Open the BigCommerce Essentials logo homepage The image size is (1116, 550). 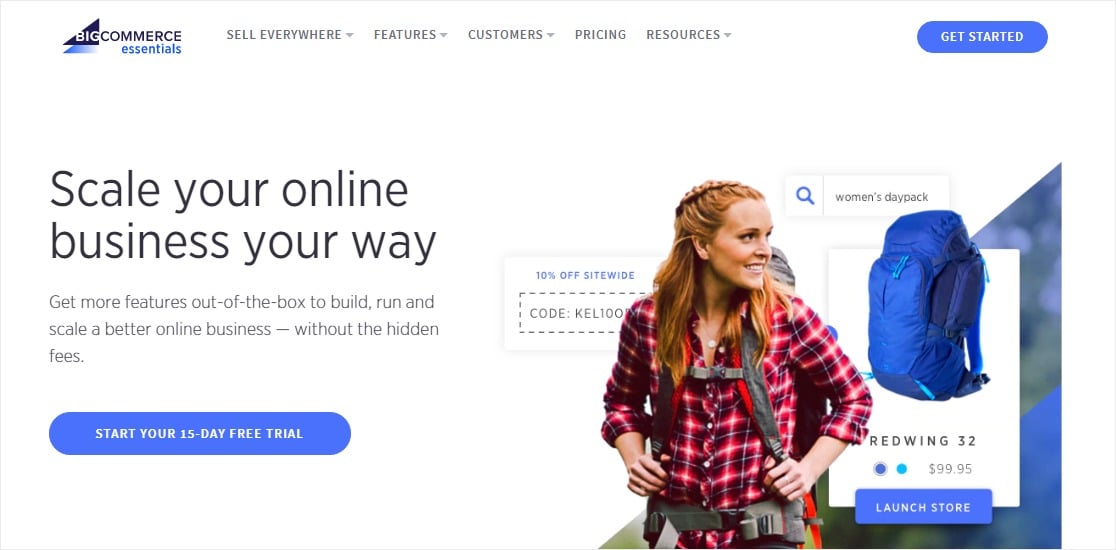click(122, 36)
